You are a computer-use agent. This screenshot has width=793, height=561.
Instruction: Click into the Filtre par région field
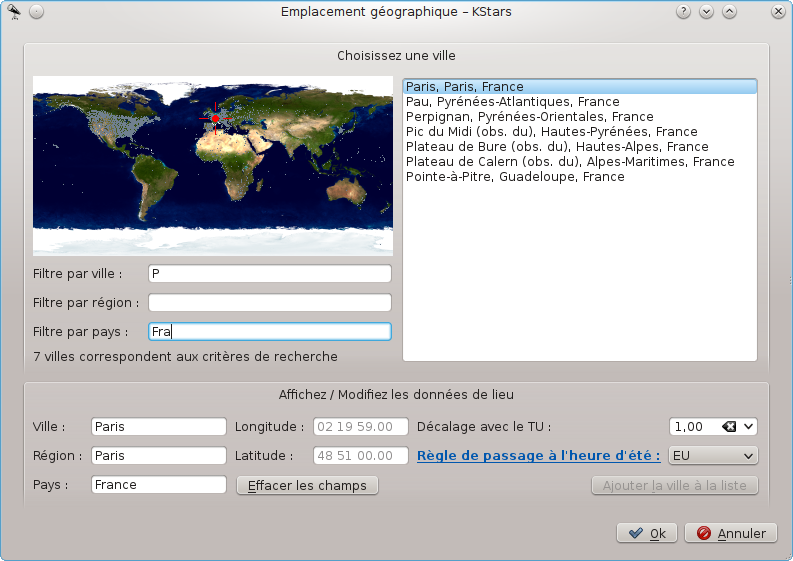(x=269, y=303)
